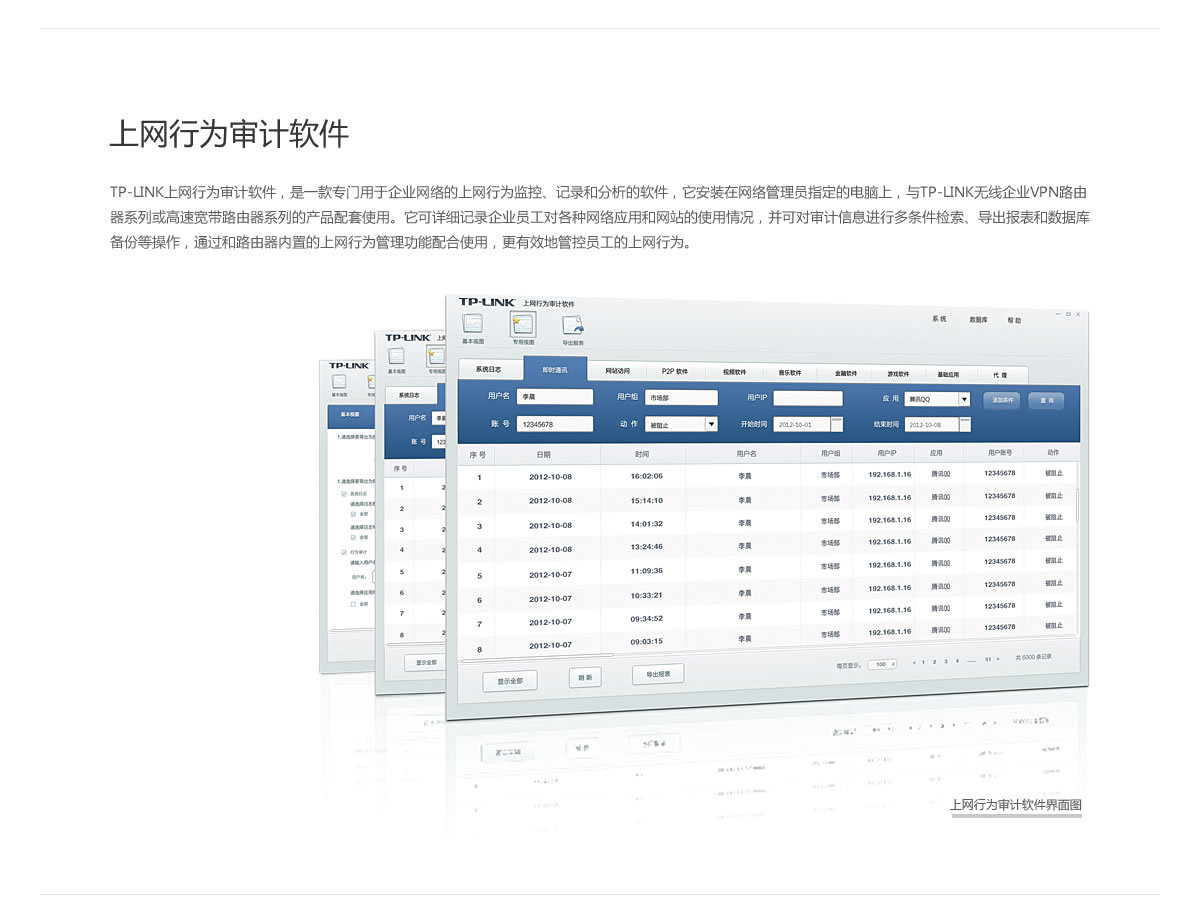Toggle 行为审计 checkbox in the rearmost window
Viewport: 1200px width, 900px height.
click(x=344, y=552)
